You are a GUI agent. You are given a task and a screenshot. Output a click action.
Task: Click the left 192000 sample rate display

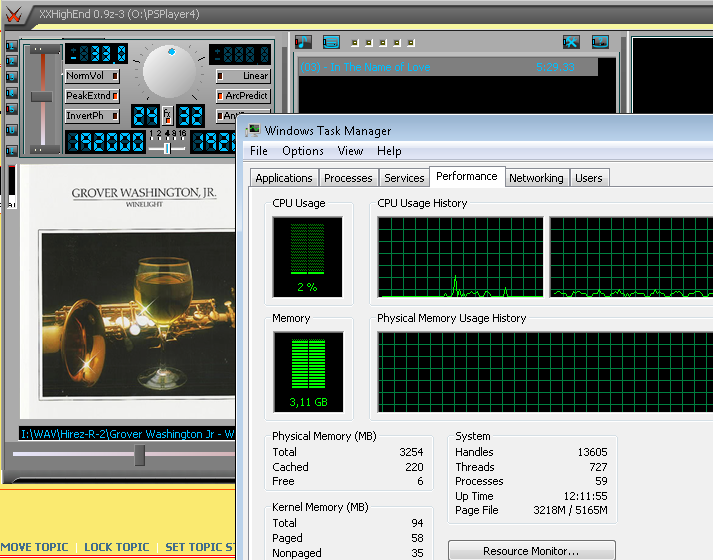pos(106,142)
